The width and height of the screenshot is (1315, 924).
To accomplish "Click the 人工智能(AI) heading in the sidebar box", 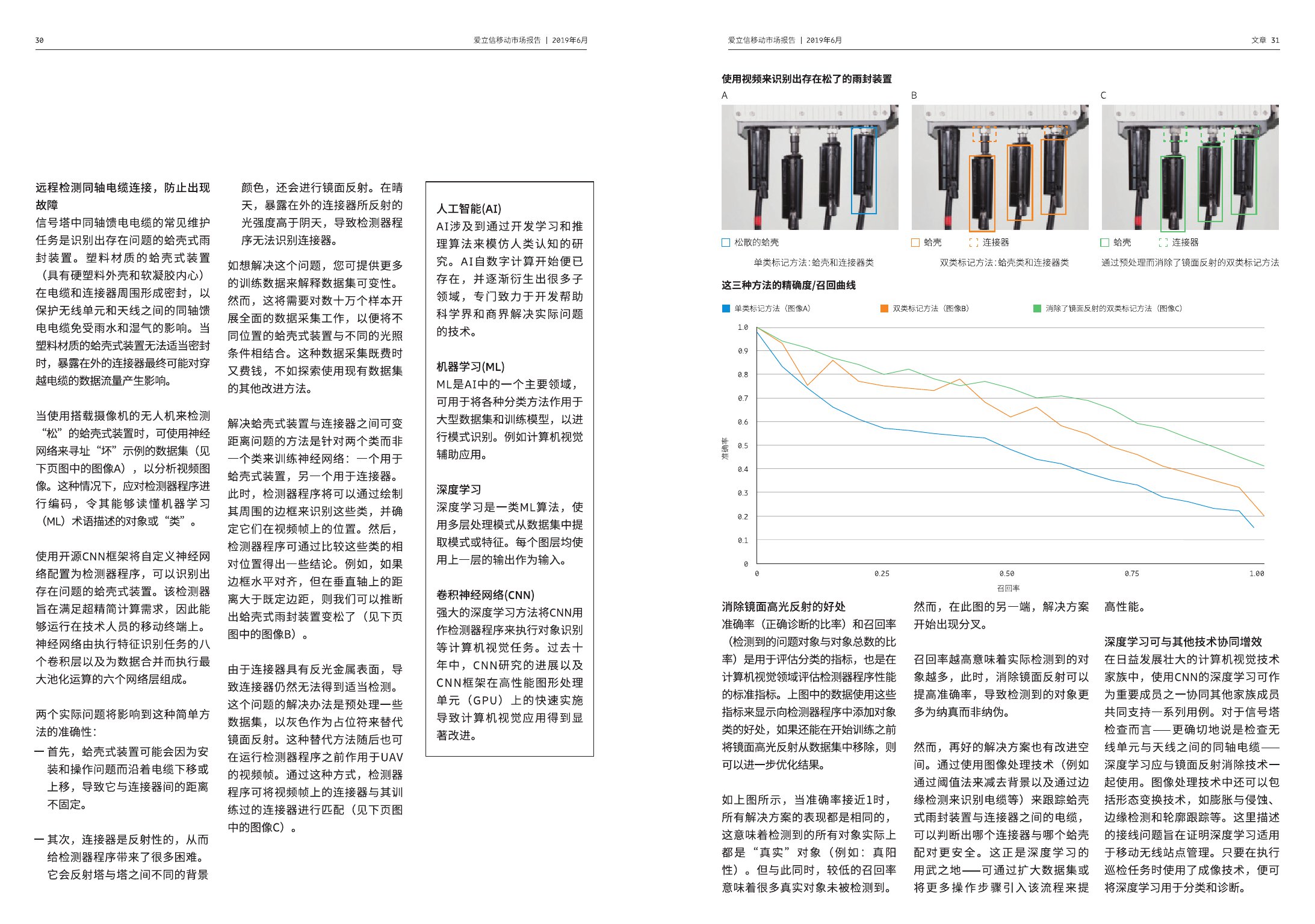I will pos(468,209).
